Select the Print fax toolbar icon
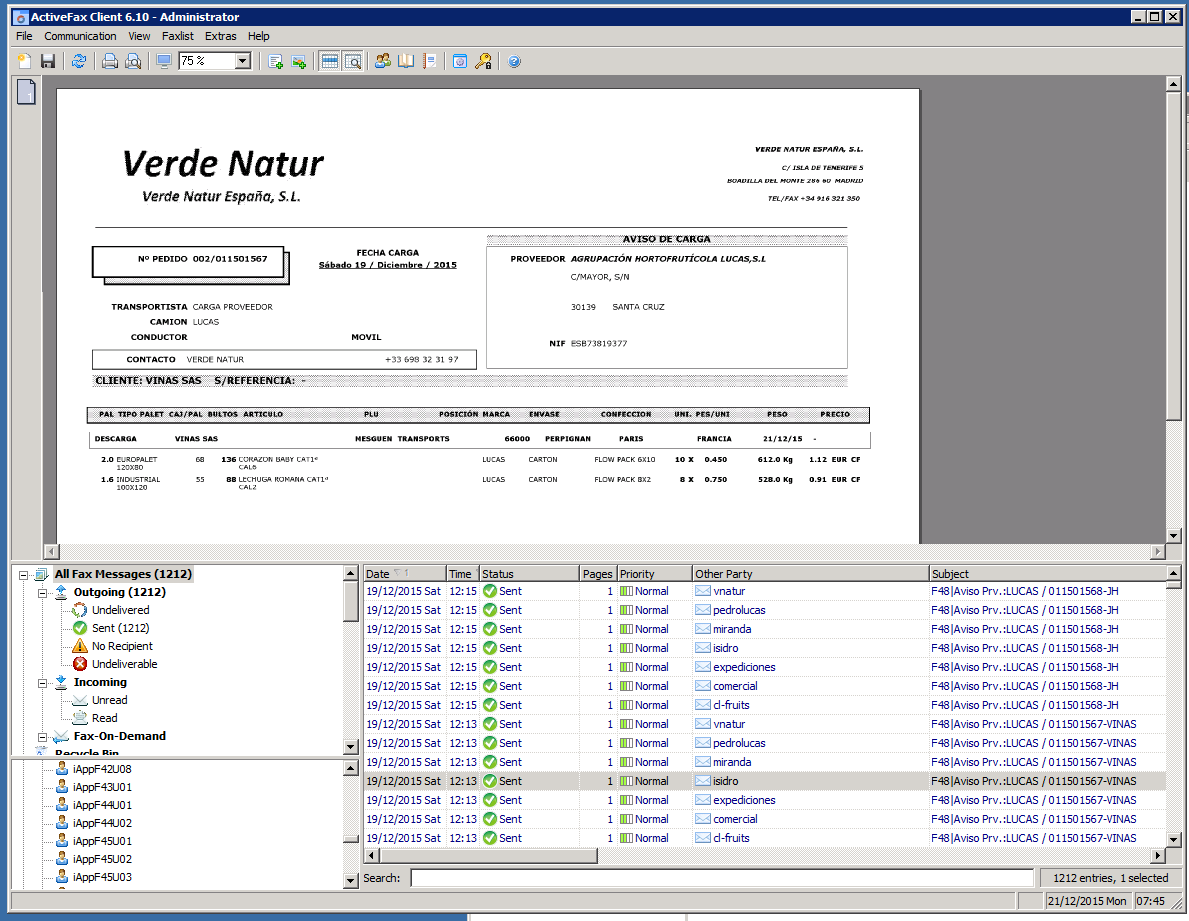The width and height of the screenshot is (1189, 921). (109, 61)
